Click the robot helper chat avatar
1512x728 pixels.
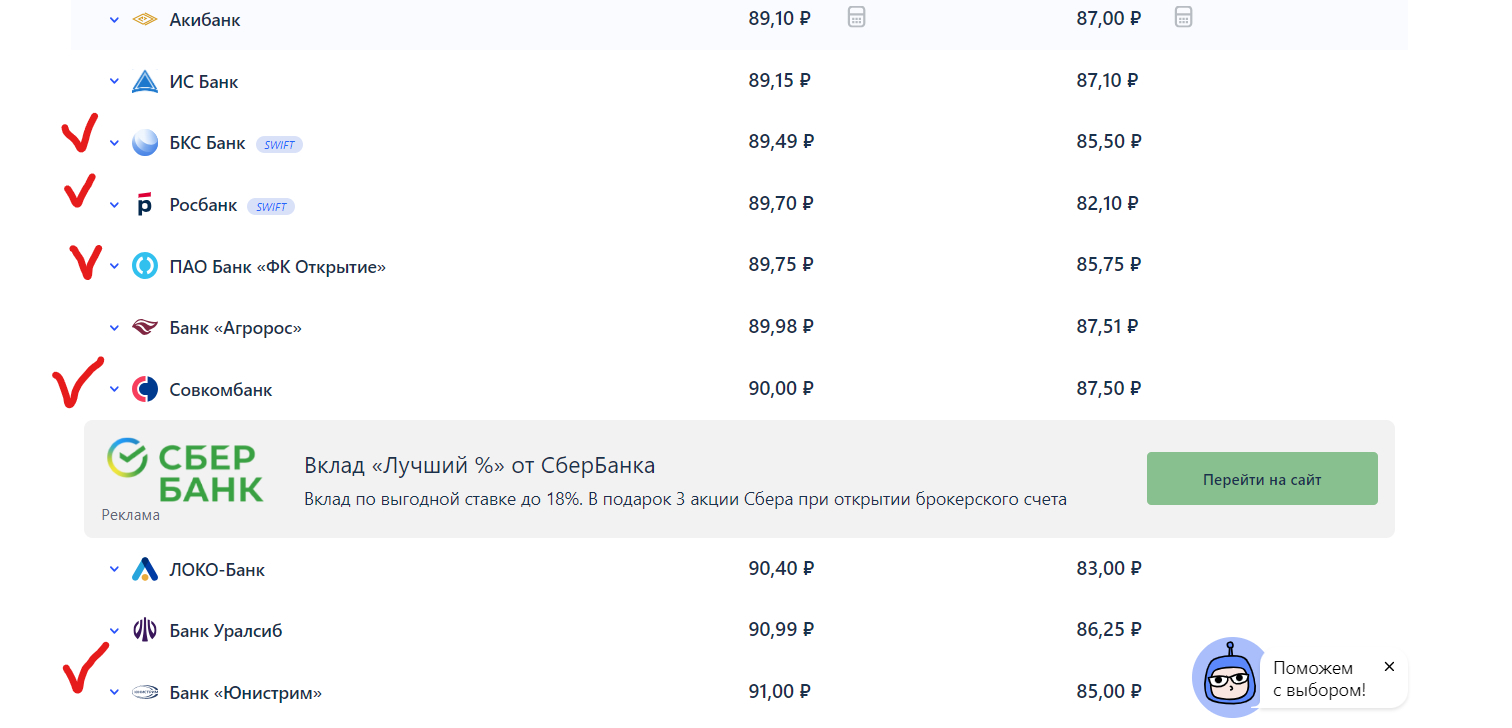1228,678
